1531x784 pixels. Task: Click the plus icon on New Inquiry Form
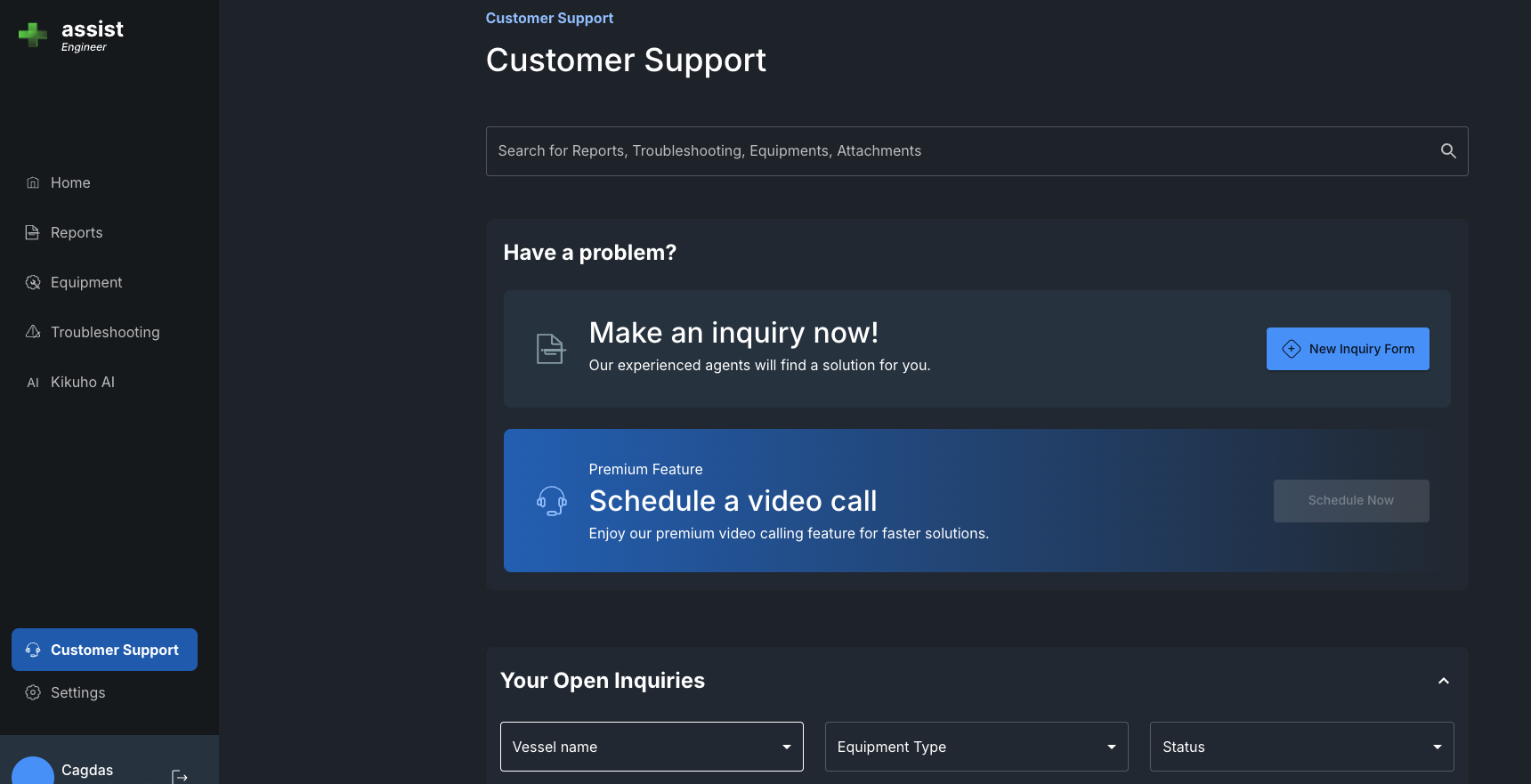[1292, 349]
